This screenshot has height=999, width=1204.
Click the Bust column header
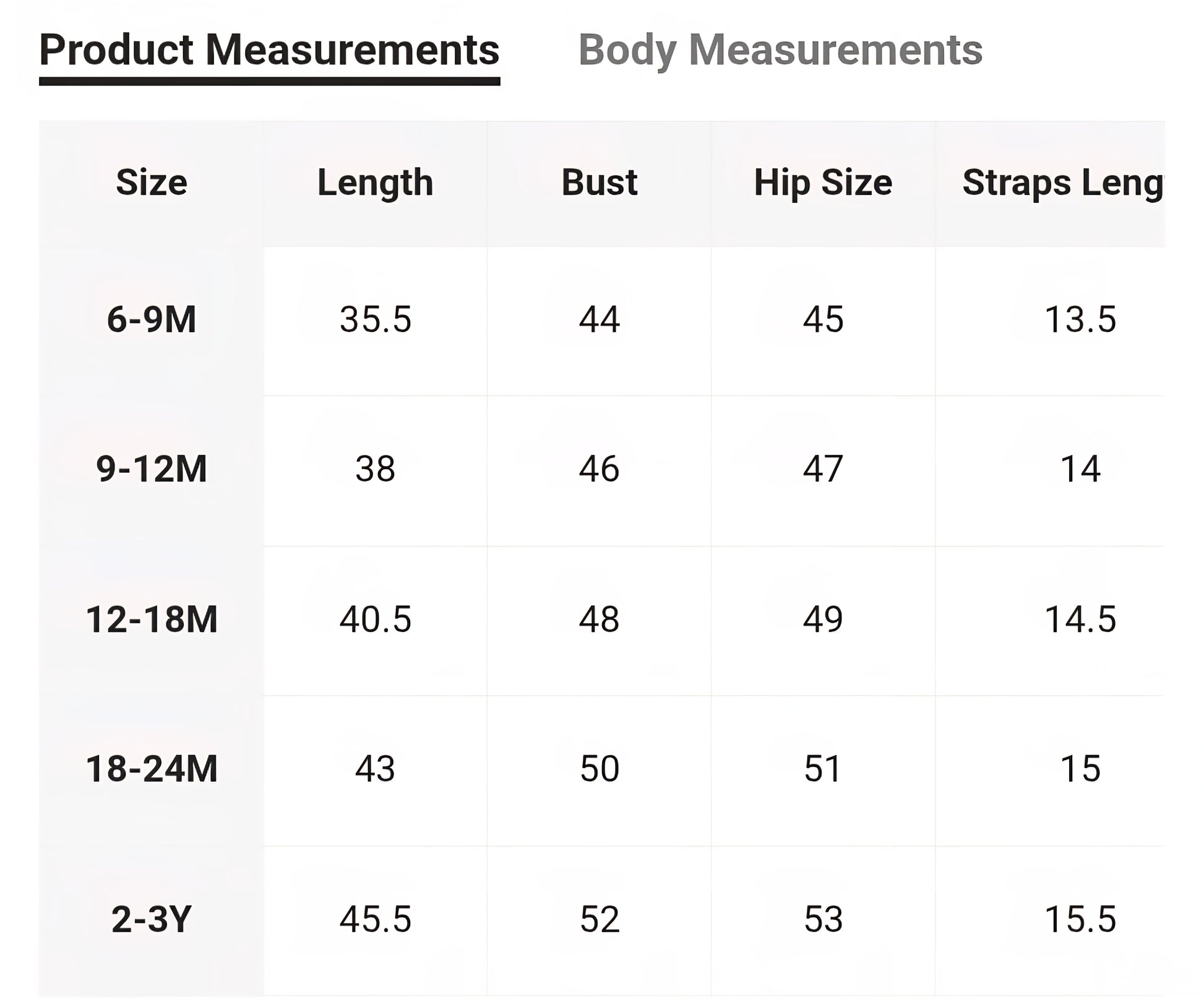coord(599,183)
